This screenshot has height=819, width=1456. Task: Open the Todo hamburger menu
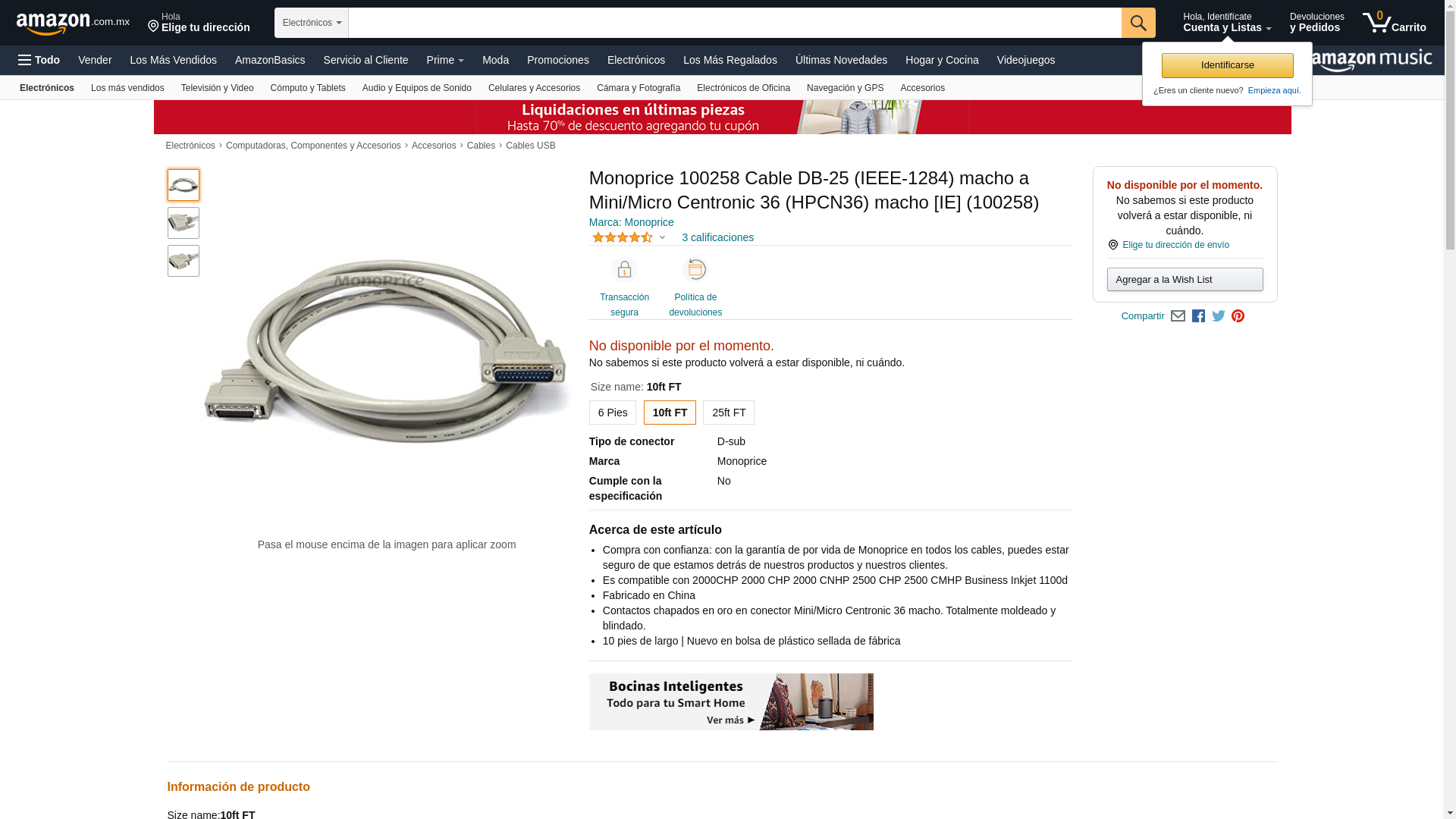point(39,60)
